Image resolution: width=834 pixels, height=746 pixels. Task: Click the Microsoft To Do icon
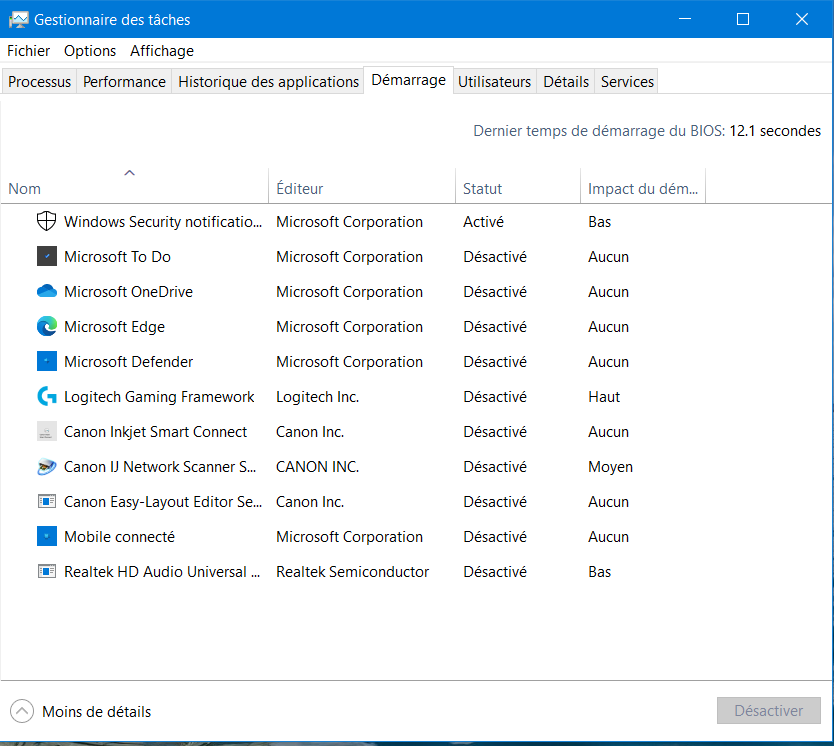click(47, 256)
